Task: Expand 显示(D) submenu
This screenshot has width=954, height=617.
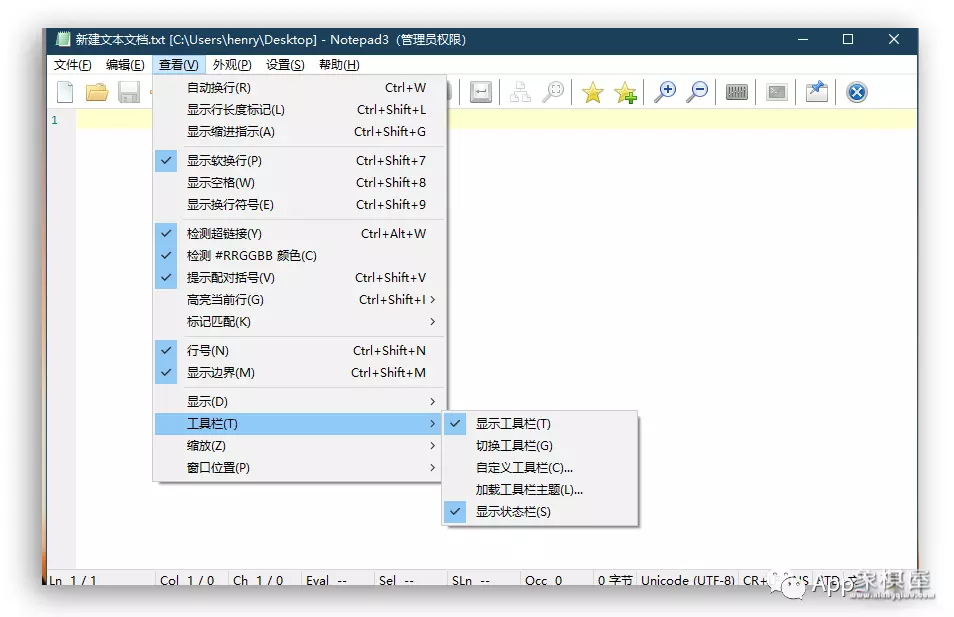Action: pos(300,402)
